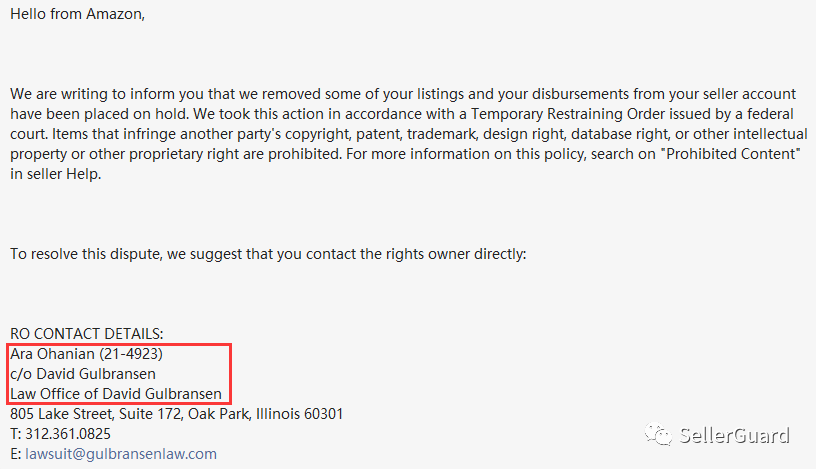Click the "T:" label before the phone
Screen dimensions: 816x469
coord(15,434)
